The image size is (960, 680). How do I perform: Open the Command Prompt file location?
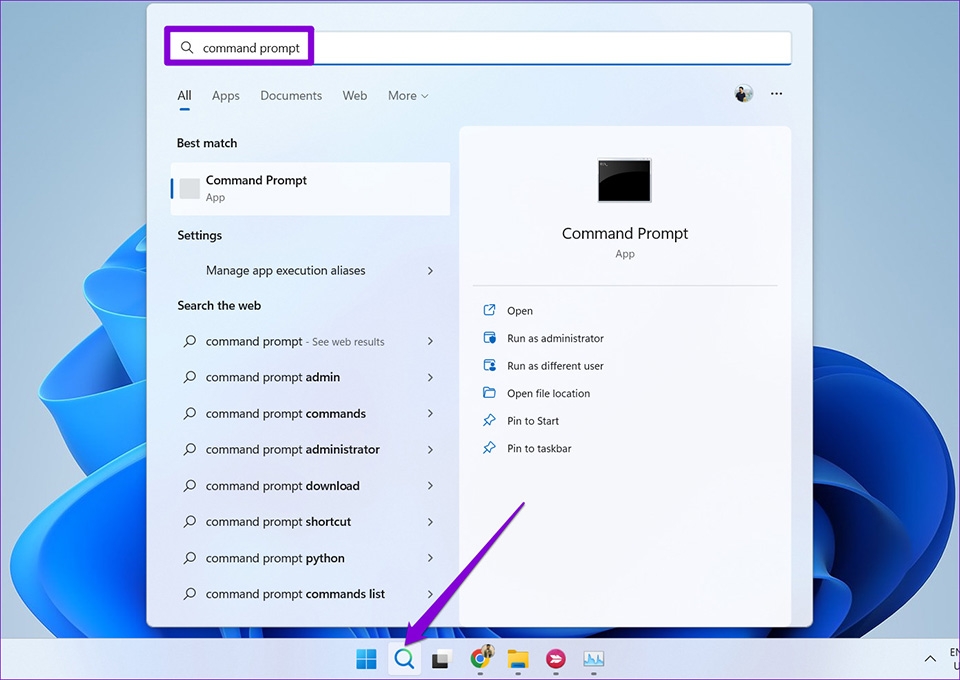tap(549, 393)
